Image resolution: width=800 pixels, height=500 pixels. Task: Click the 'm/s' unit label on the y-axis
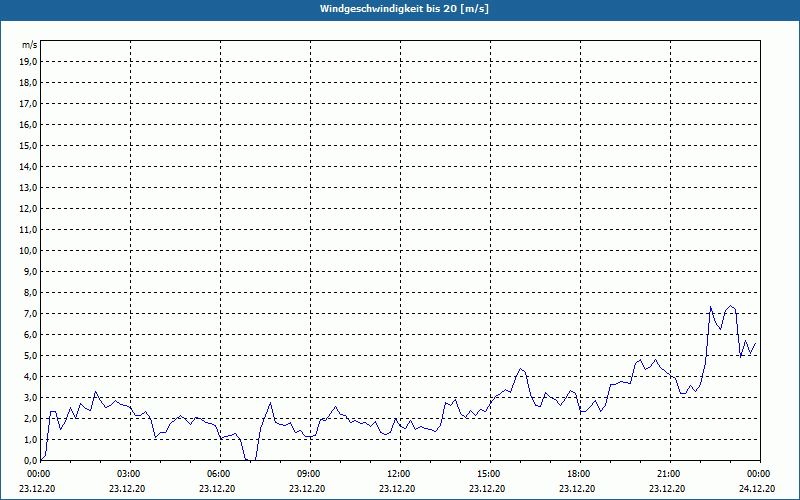point(29,45)
